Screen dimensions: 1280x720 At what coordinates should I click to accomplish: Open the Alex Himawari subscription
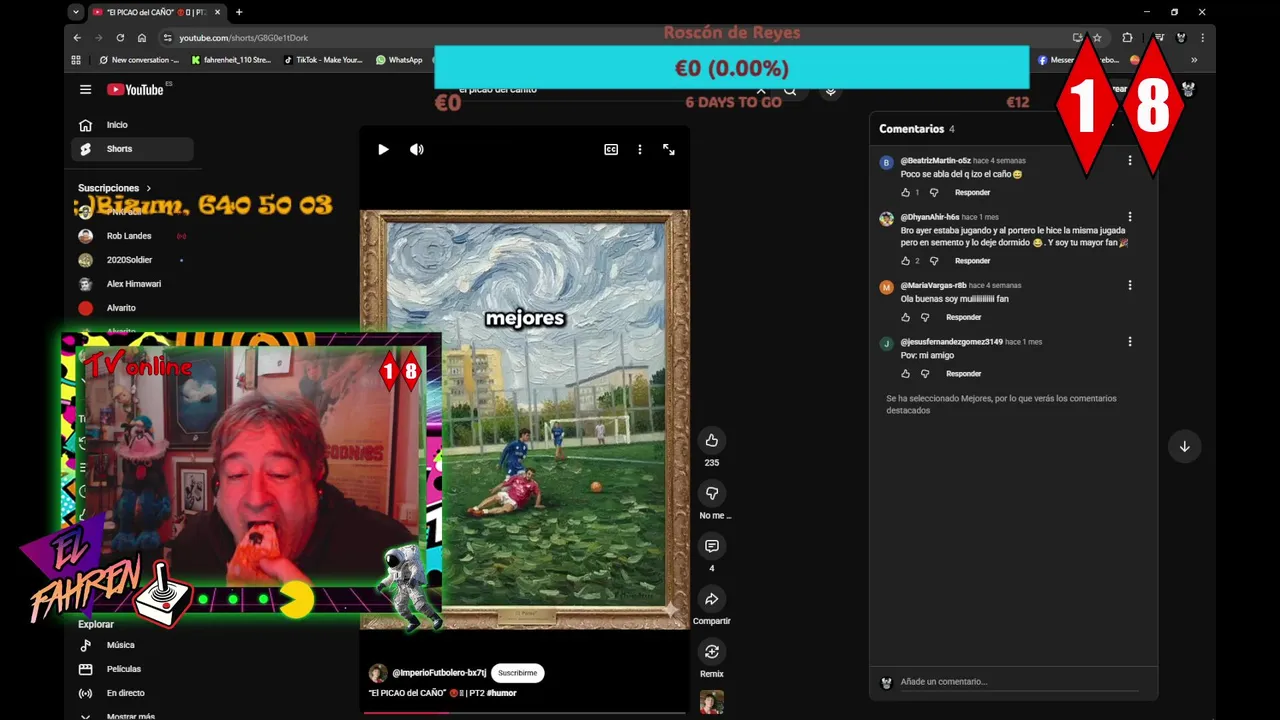click(x=132, y=284)
